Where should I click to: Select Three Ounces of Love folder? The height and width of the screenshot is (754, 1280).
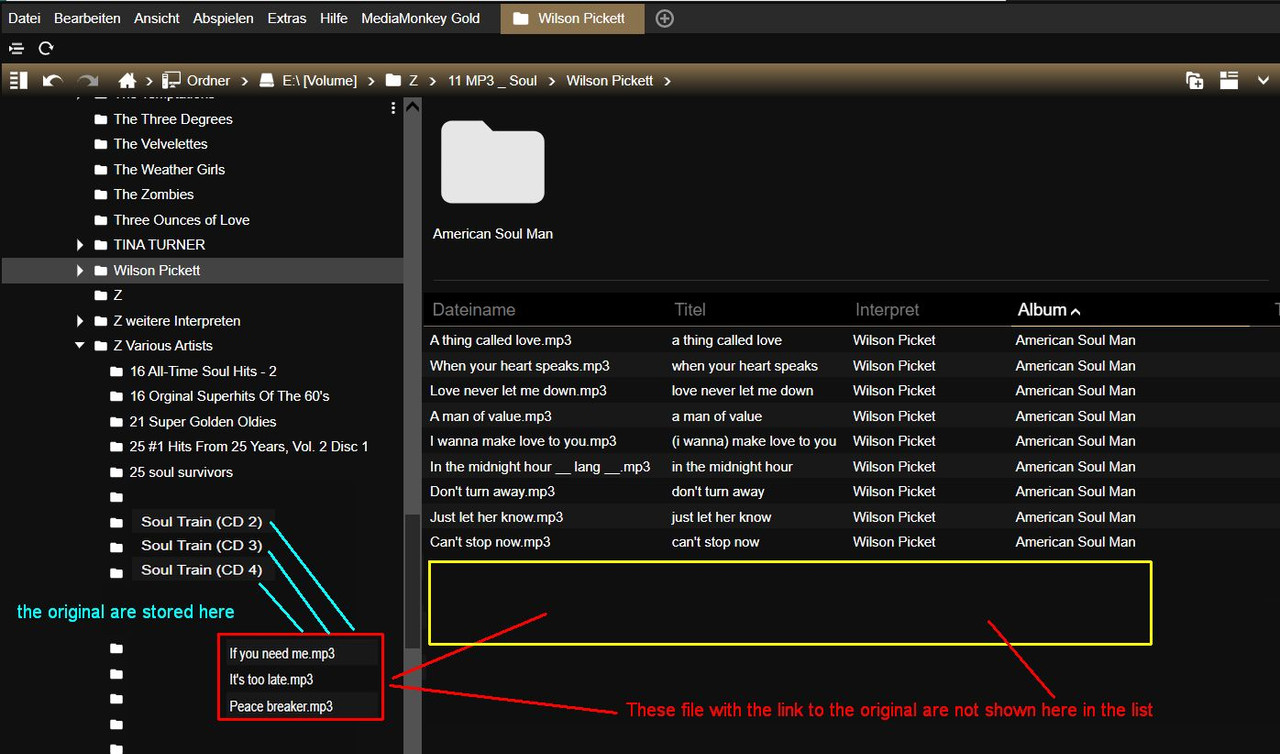(181, 220)
